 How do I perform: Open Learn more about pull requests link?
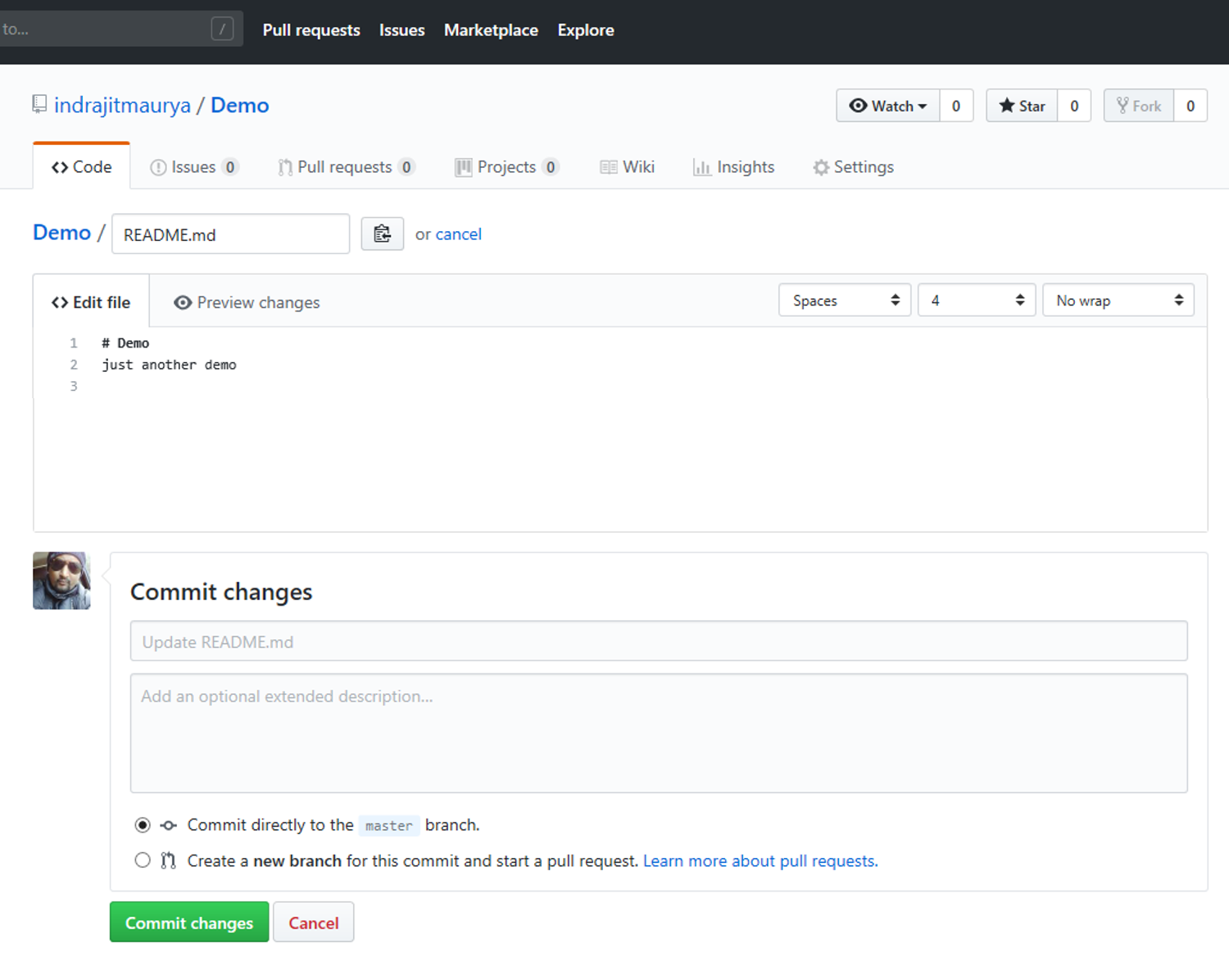pyautogui.click(x=760, y=861)
